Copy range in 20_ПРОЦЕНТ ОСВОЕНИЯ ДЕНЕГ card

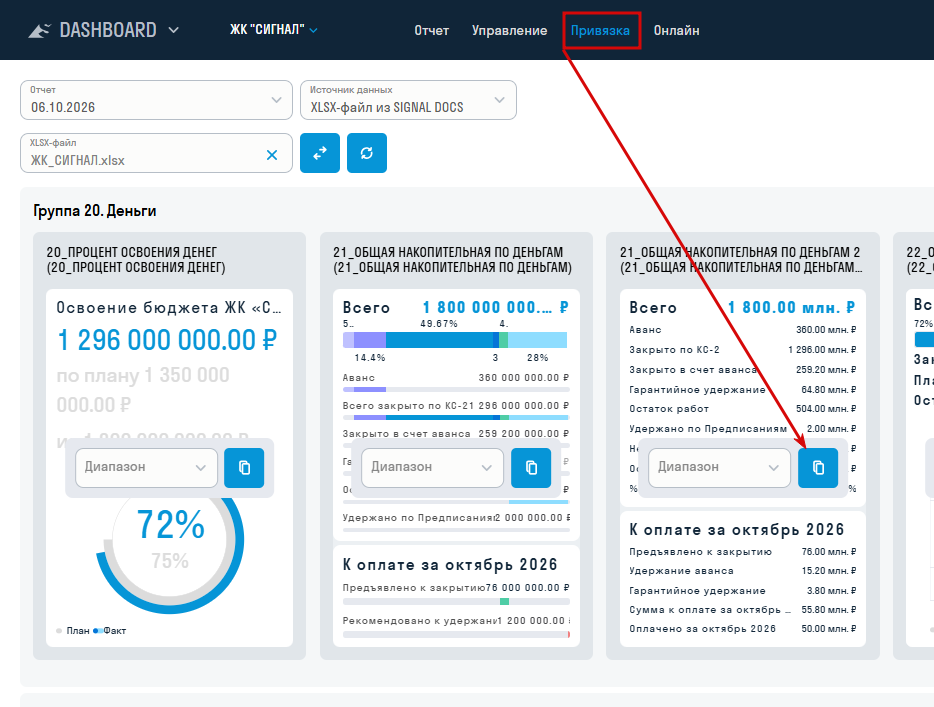(x=244, y=468)
